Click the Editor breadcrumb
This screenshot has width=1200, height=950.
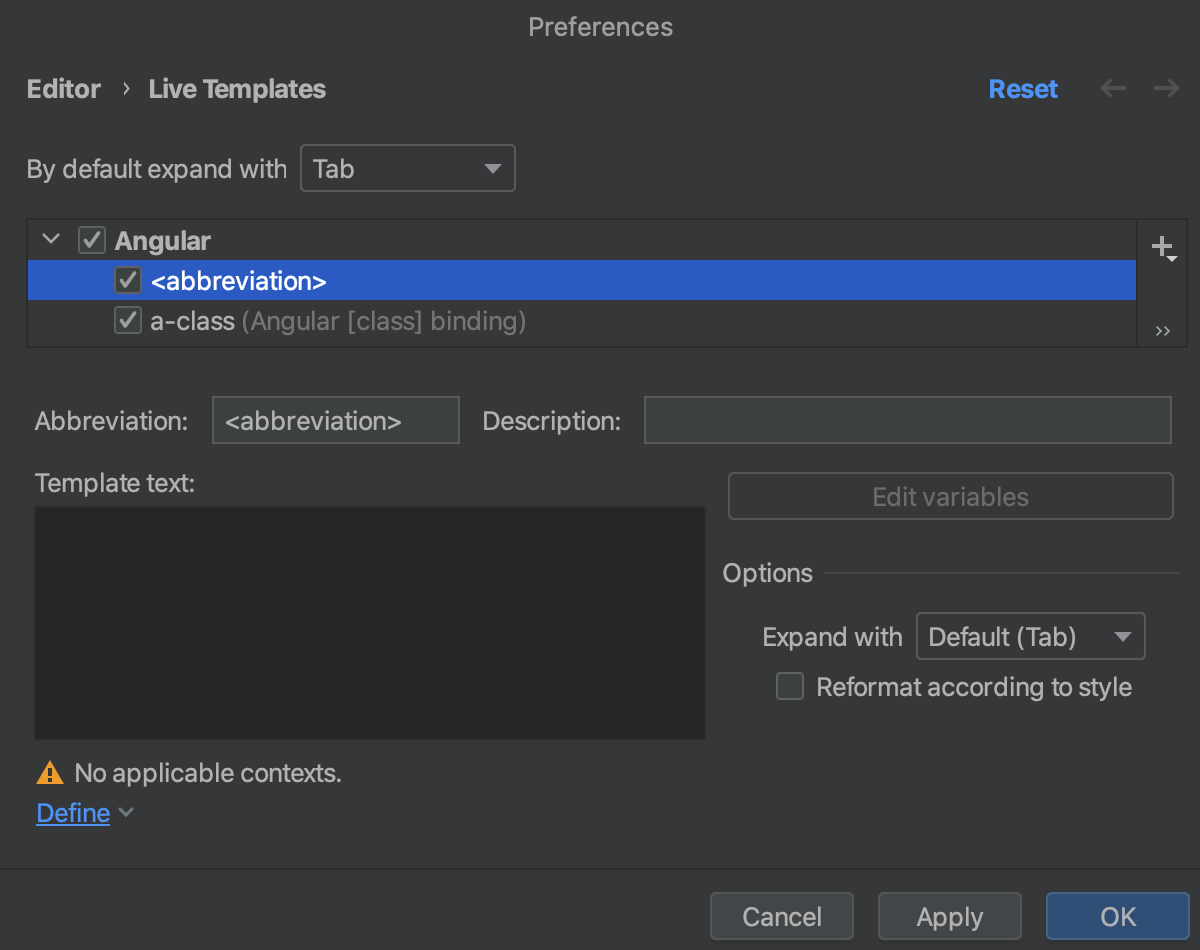coord(64,89)
